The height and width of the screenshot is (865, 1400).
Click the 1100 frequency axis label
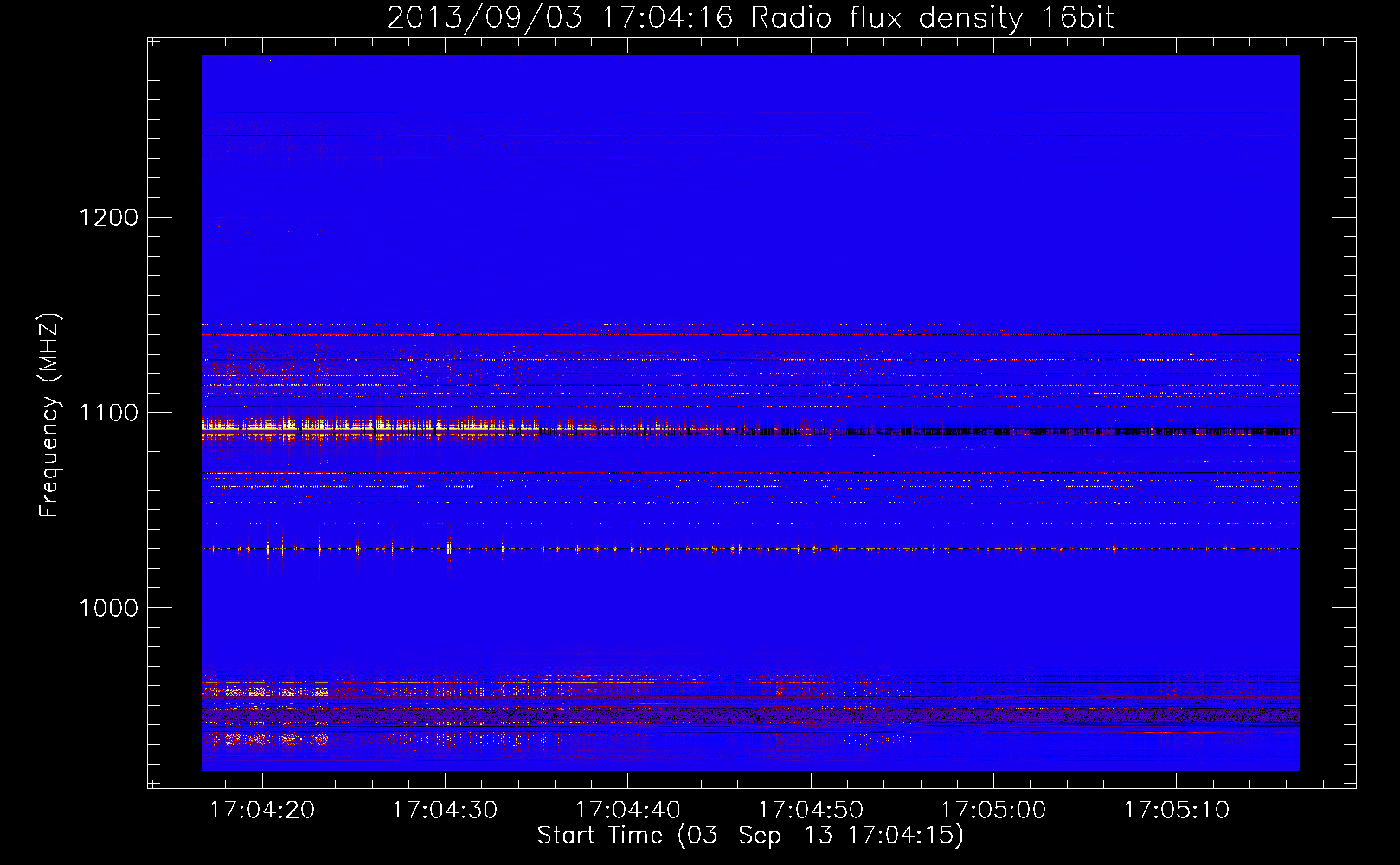108,413
